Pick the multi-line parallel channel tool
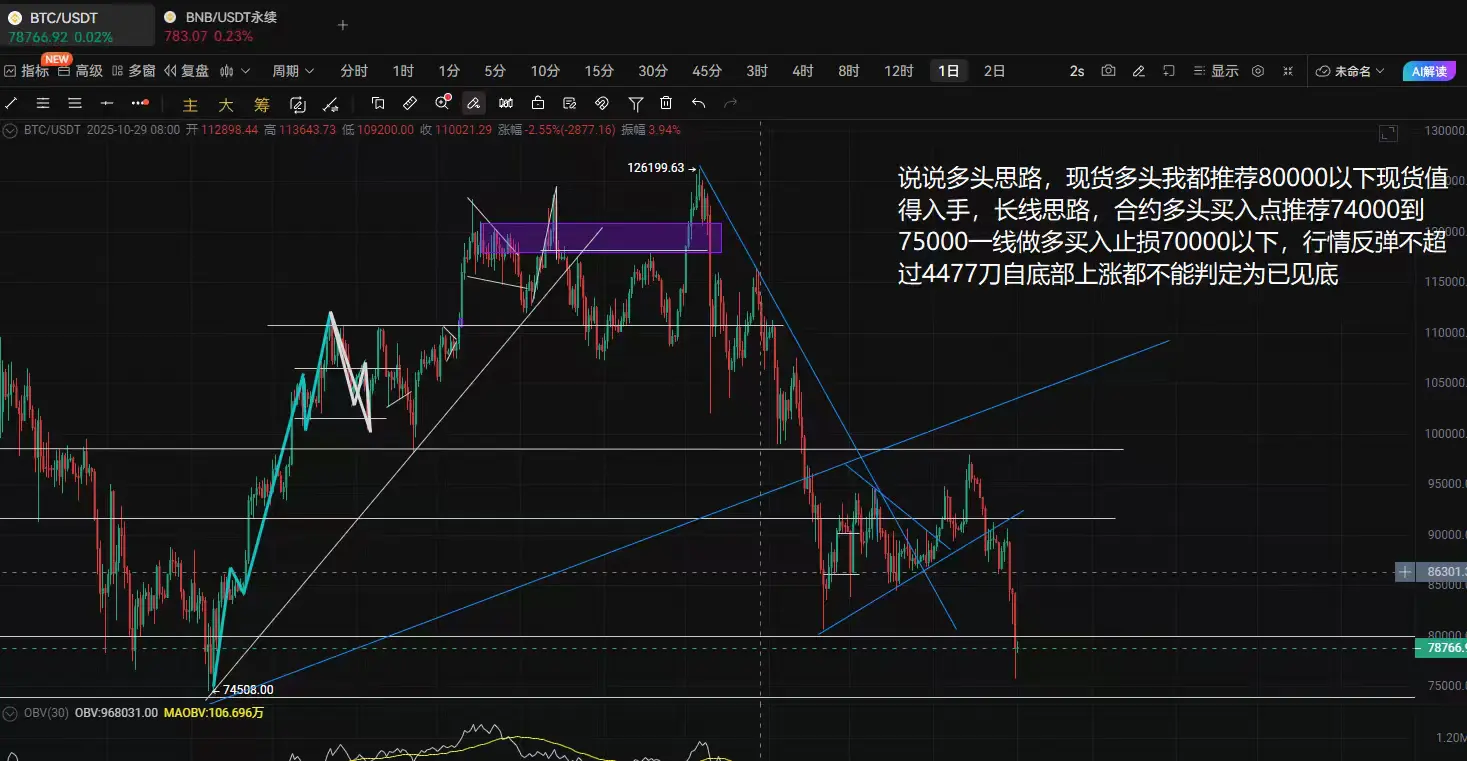The width and height of the screenshot is (1467, 761). (x=43, y=103)
